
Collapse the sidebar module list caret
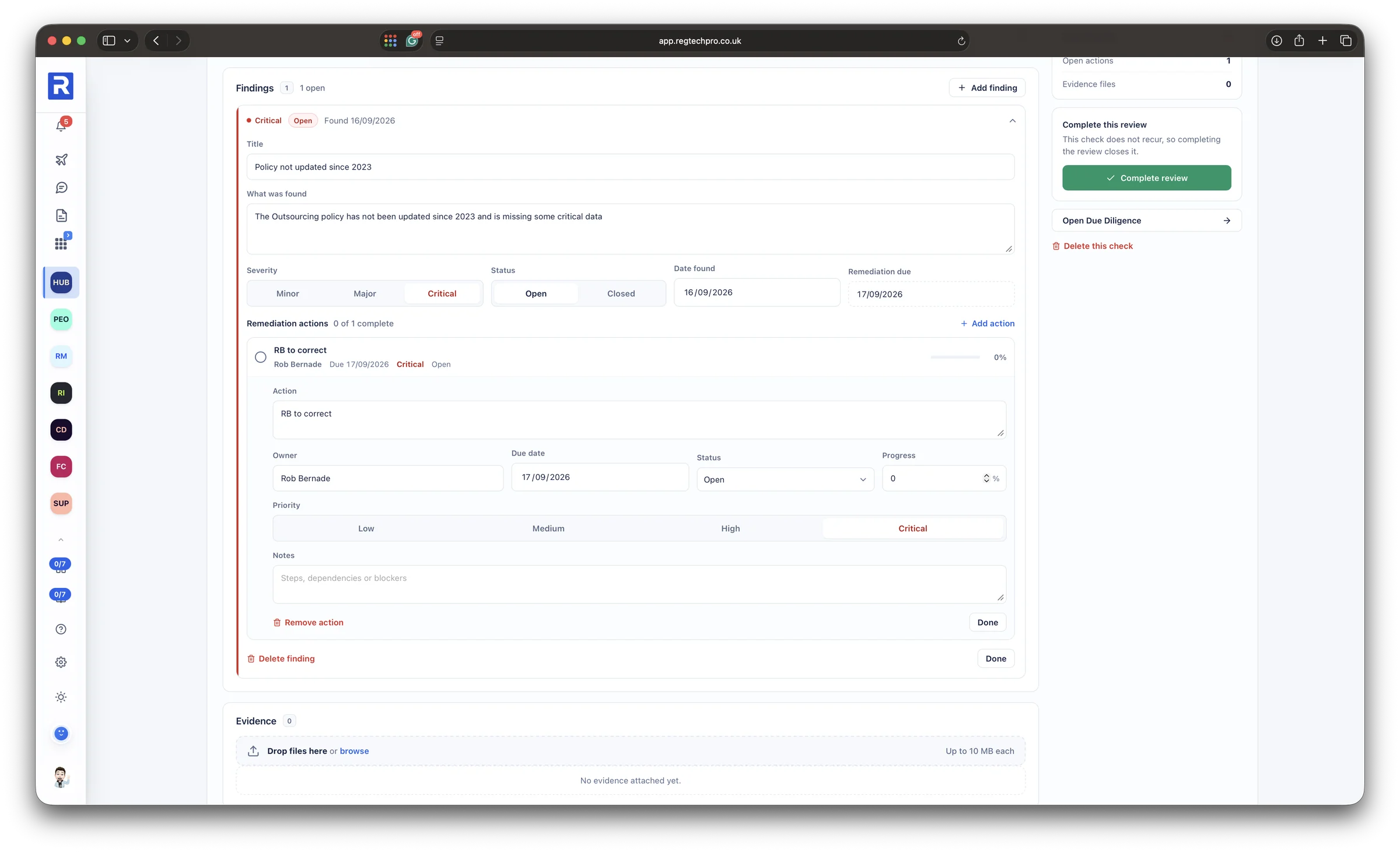[x=61, y=540]
